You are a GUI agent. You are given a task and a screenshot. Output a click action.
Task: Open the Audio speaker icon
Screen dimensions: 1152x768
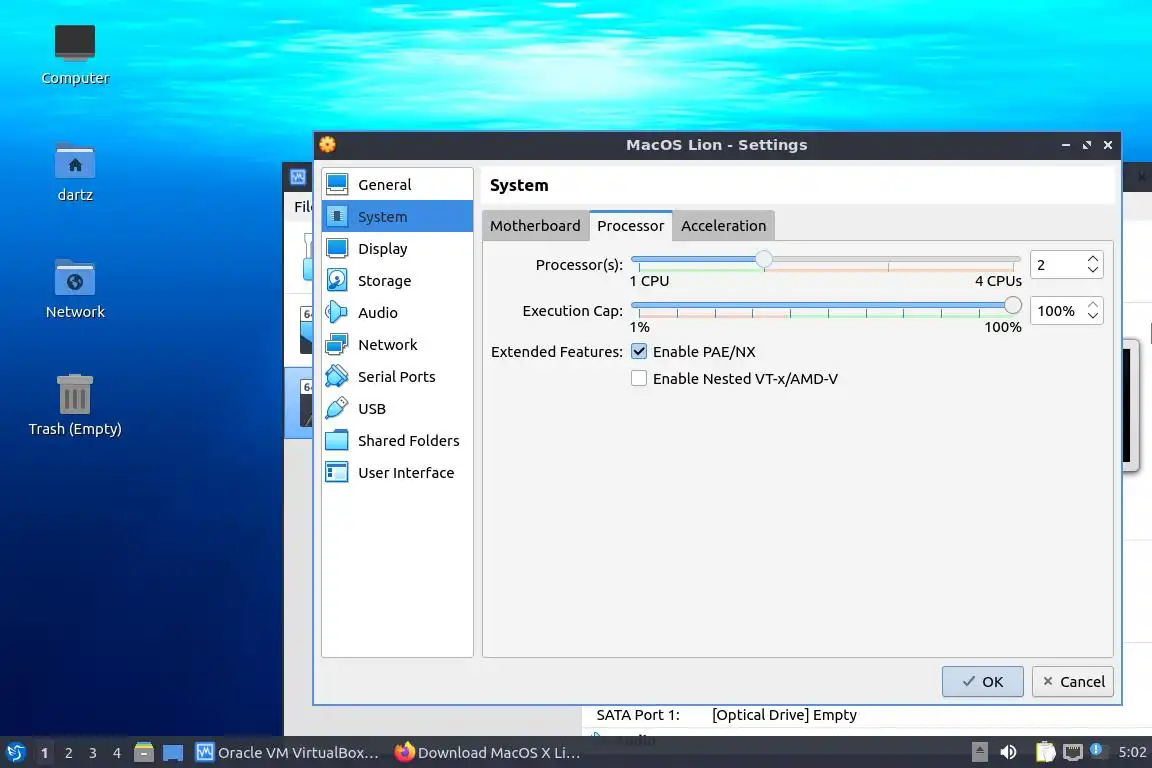[x=337, y=312]
